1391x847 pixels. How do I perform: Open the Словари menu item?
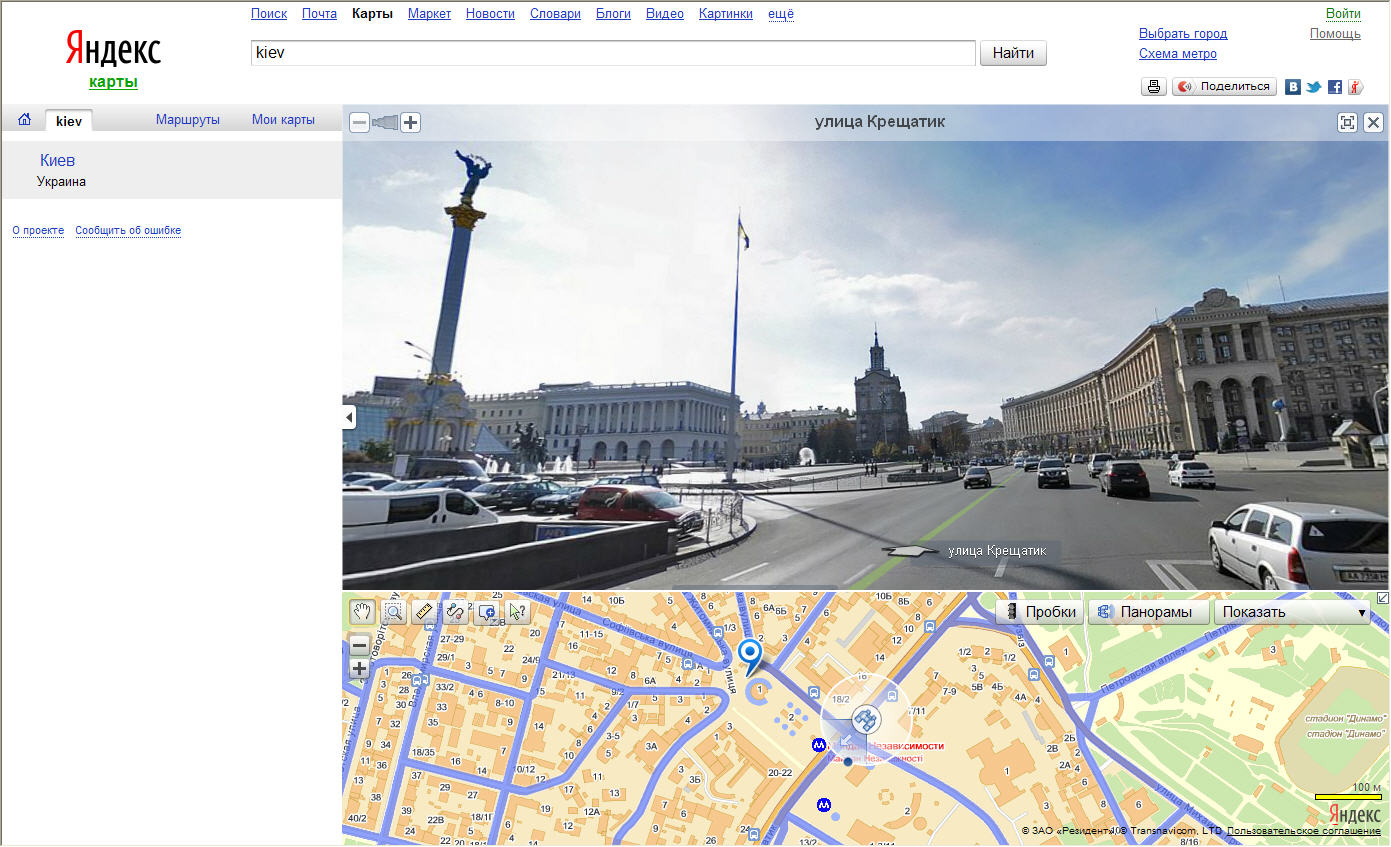pyautogui.click(x=555, y=13)
